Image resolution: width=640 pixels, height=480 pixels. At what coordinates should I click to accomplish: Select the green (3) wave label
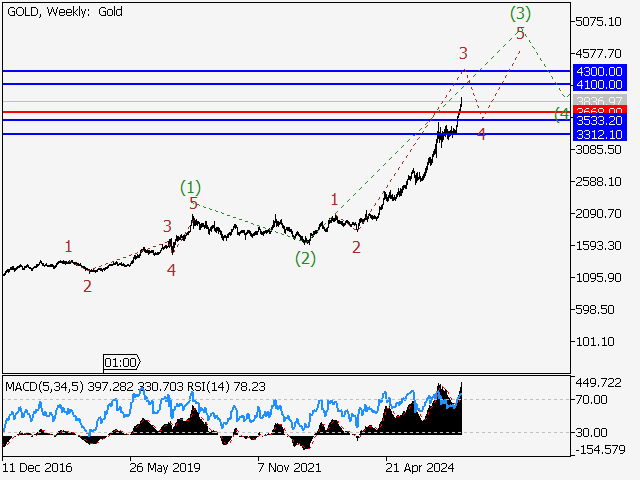pos(520,13)
